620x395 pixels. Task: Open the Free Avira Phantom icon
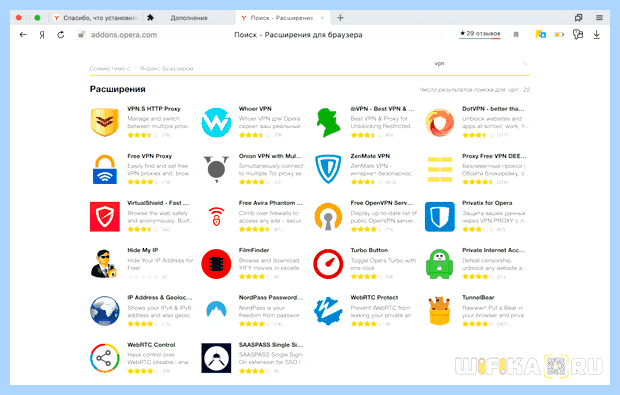216,217
